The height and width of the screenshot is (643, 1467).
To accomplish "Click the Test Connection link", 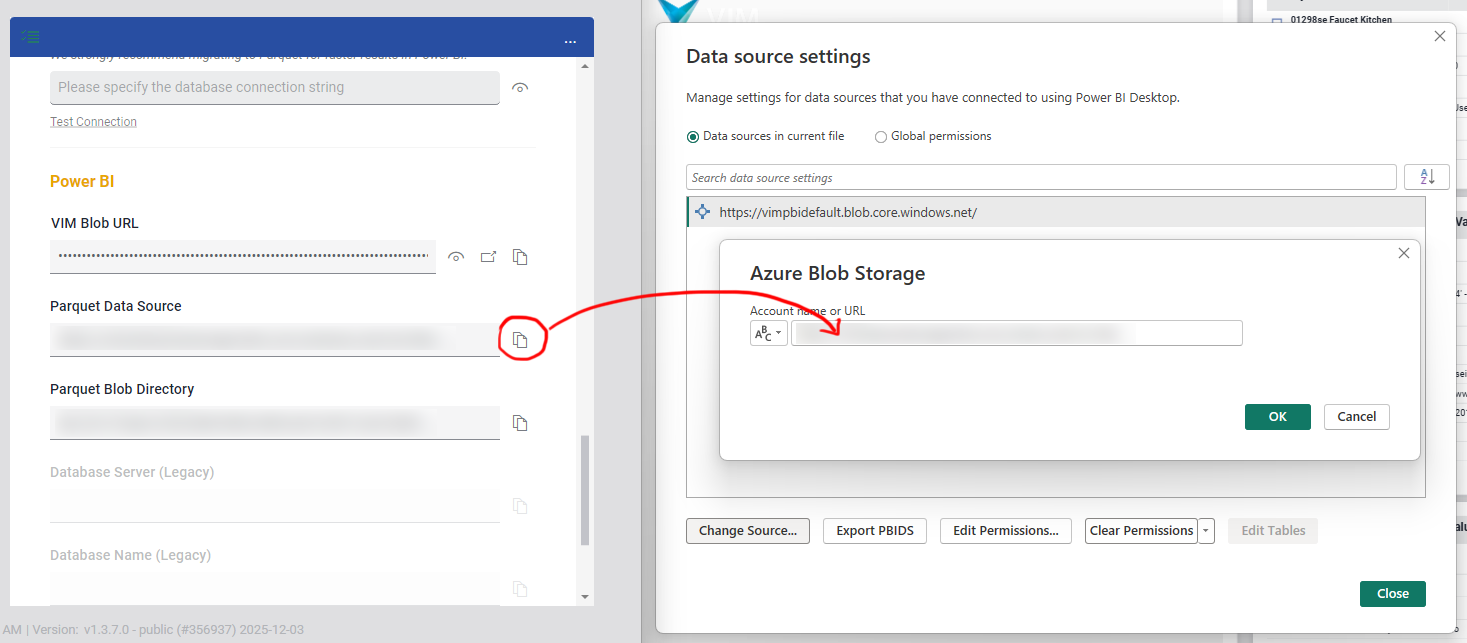I will tap(93, 122).
